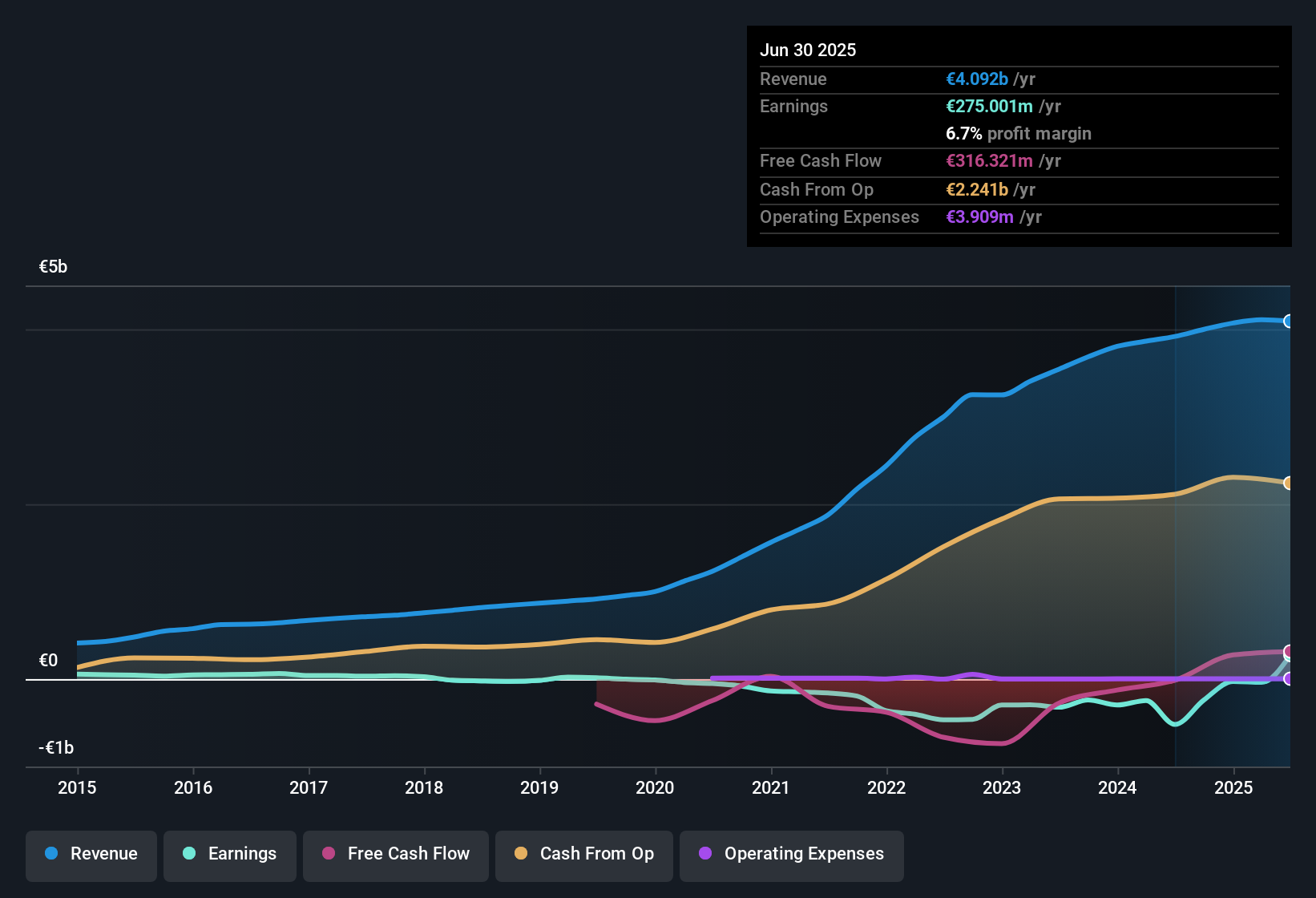Click the €5b gridline label on y-axis
1316x898 pixels.
[x=53, y=266]
